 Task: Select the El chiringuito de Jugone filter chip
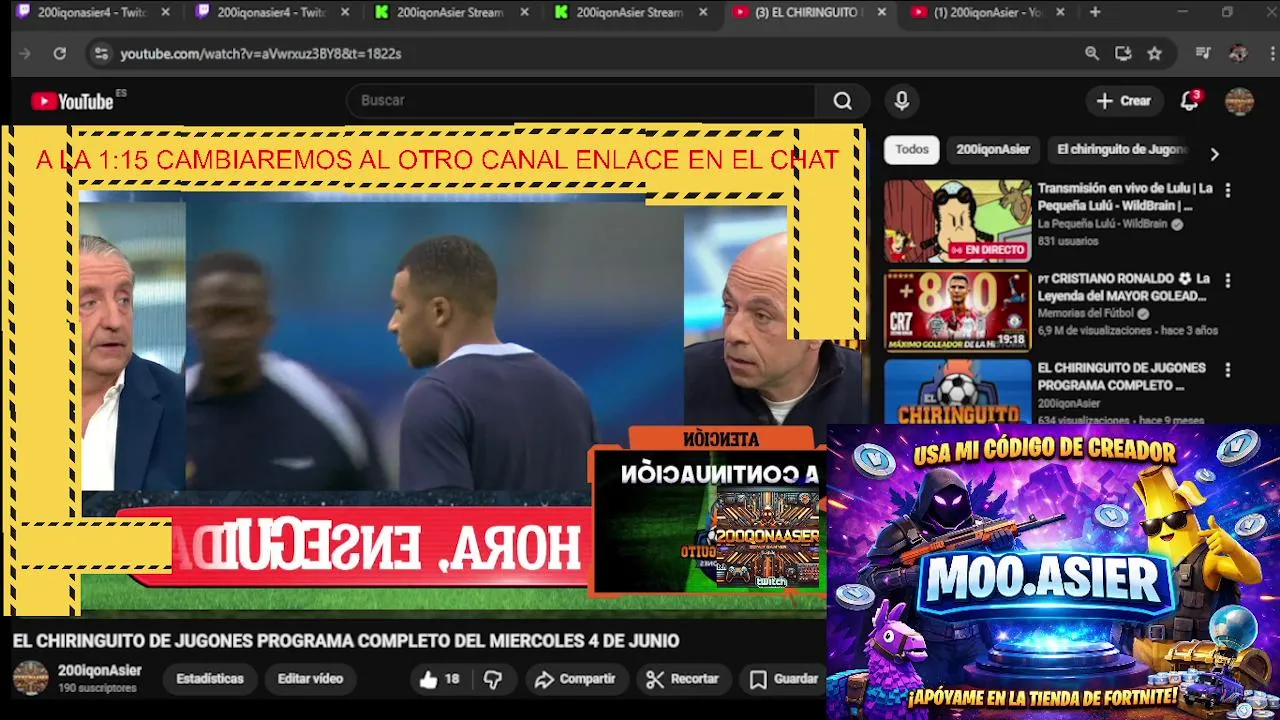[1121, 150]
